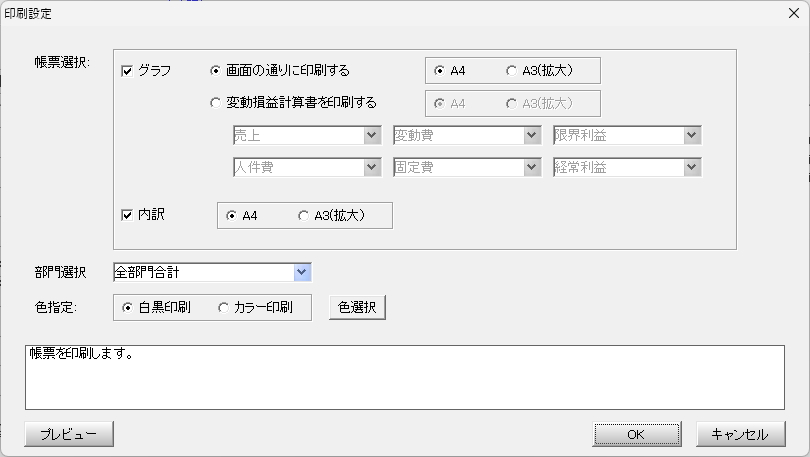The width and height of the screenshot is (810, 457).
Task: Uncheck the 内訳 checkbox
Action: pyautogui.click(x=127, y=215)
